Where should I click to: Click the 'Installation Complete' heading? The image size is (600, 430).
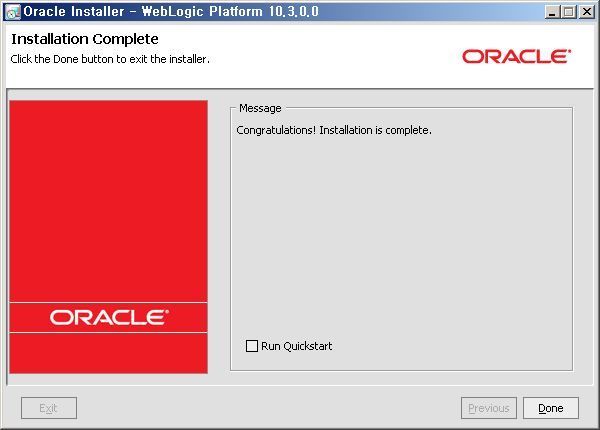point(85,39)
